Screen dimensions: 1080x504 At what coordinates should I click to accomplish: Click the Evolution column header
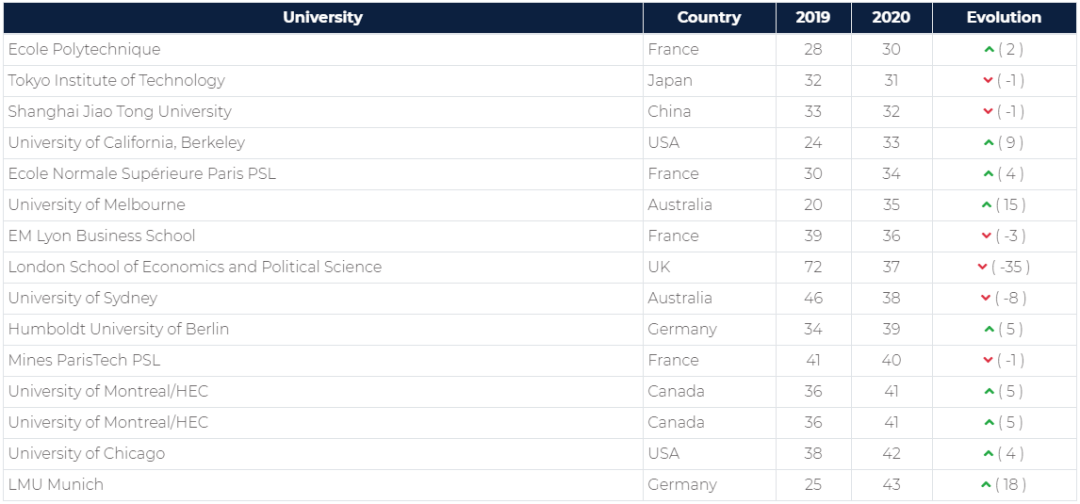click(1003, 17)
